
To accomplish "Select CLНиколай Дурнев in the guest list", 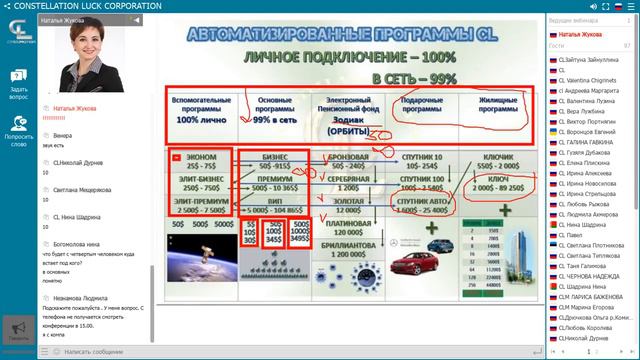I will pyautogui.click(x=583, y=338).
